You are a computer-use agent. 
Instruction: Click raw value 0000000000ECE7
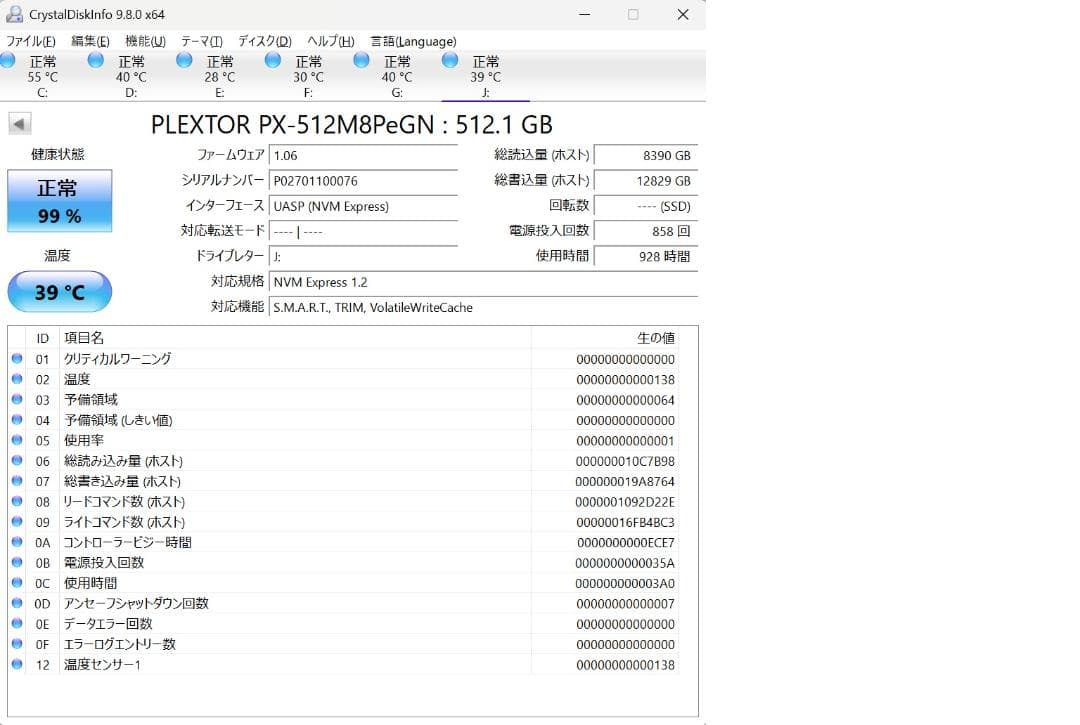coord(625,543)
